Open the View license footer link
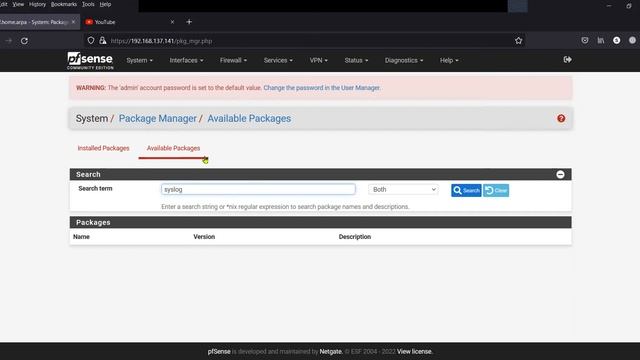Image resolution: width=640 pixels, height=360 pixels. pyautogui.click(x=414, y=351)
